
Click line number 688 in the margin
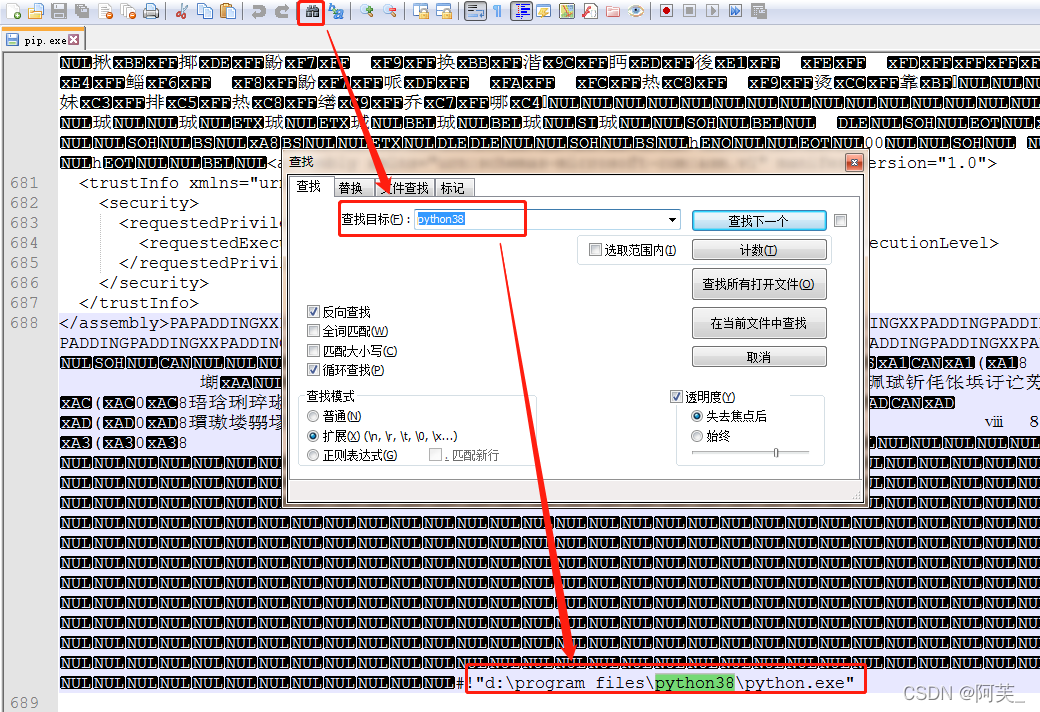(25, 322)
